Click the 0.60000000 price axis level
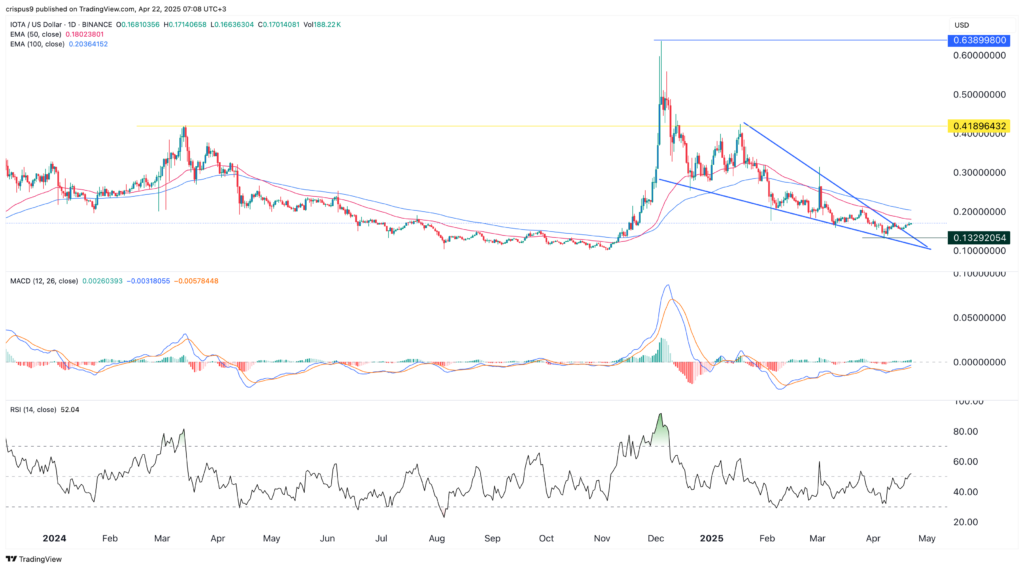The width and height of the screenshot is (1024, 569). pyautogui.click(x=979, y=56)
